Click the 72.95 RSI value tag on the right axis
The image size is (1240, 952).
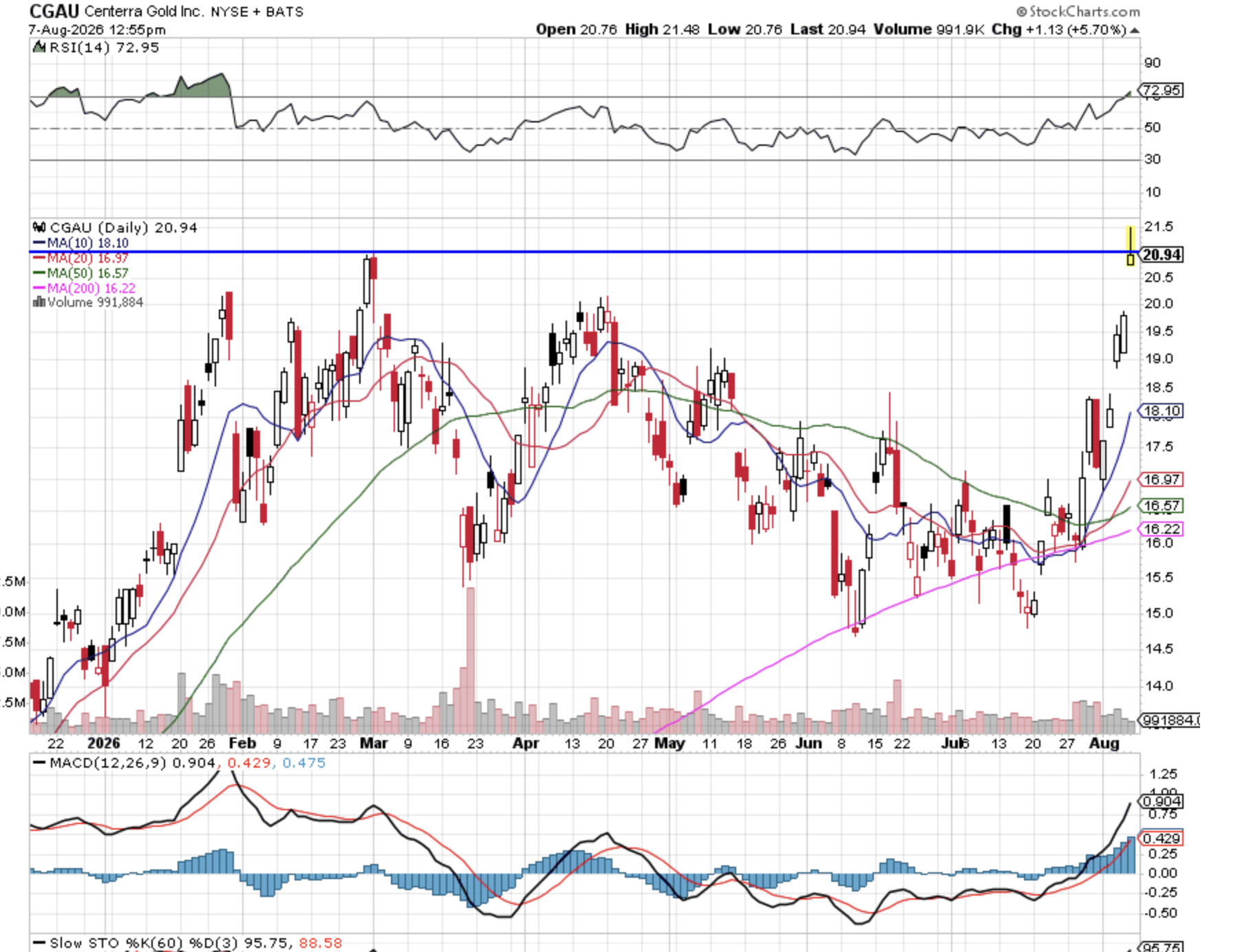(1162, 90)
